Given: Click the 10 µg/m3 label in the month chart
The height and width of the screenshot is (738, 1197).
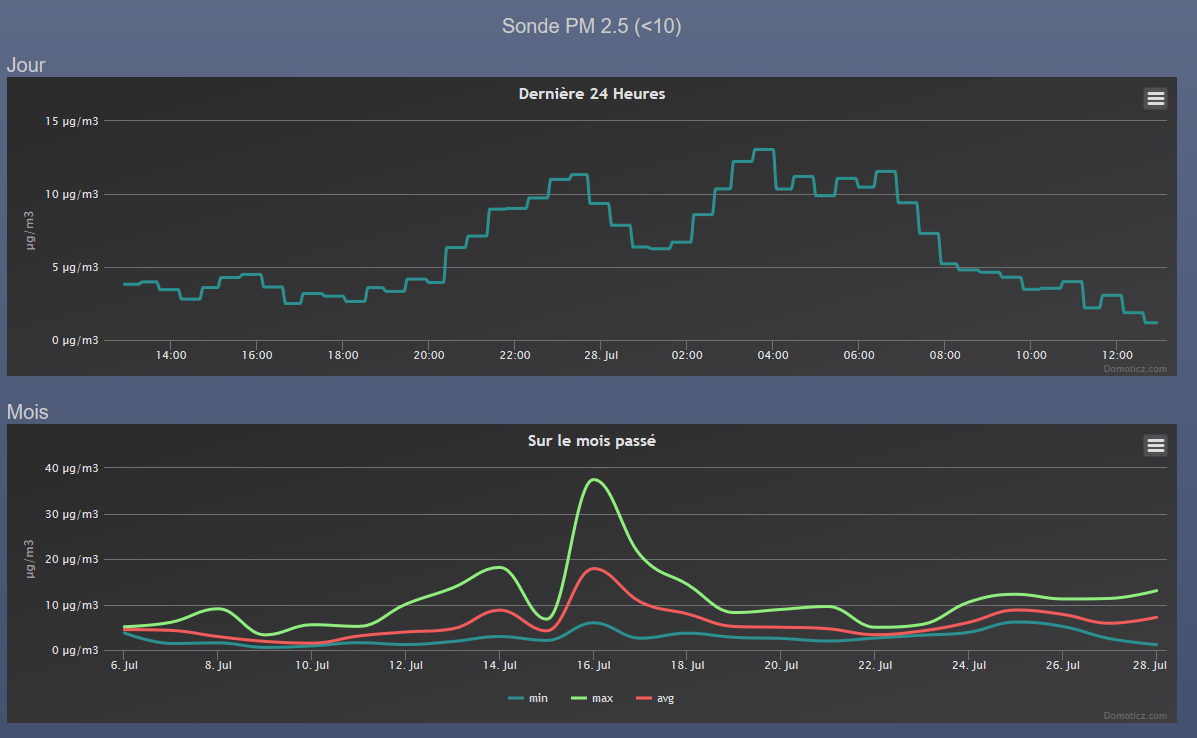Looking at the screenshot, I should (x=72, y=604).
